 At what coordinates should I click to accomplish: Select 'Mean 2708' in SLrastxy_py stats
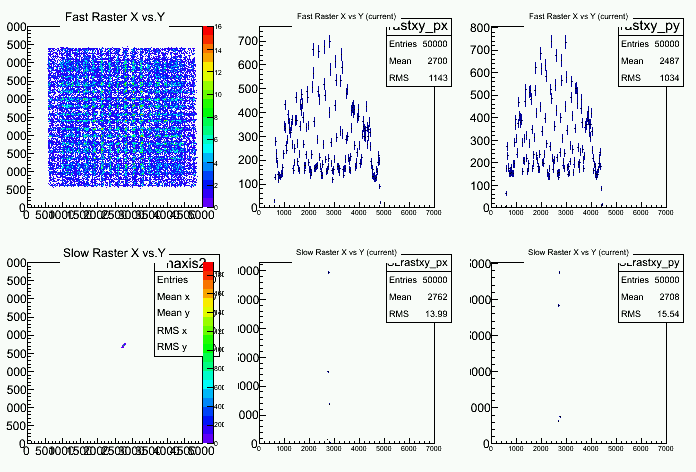point(651,297)
